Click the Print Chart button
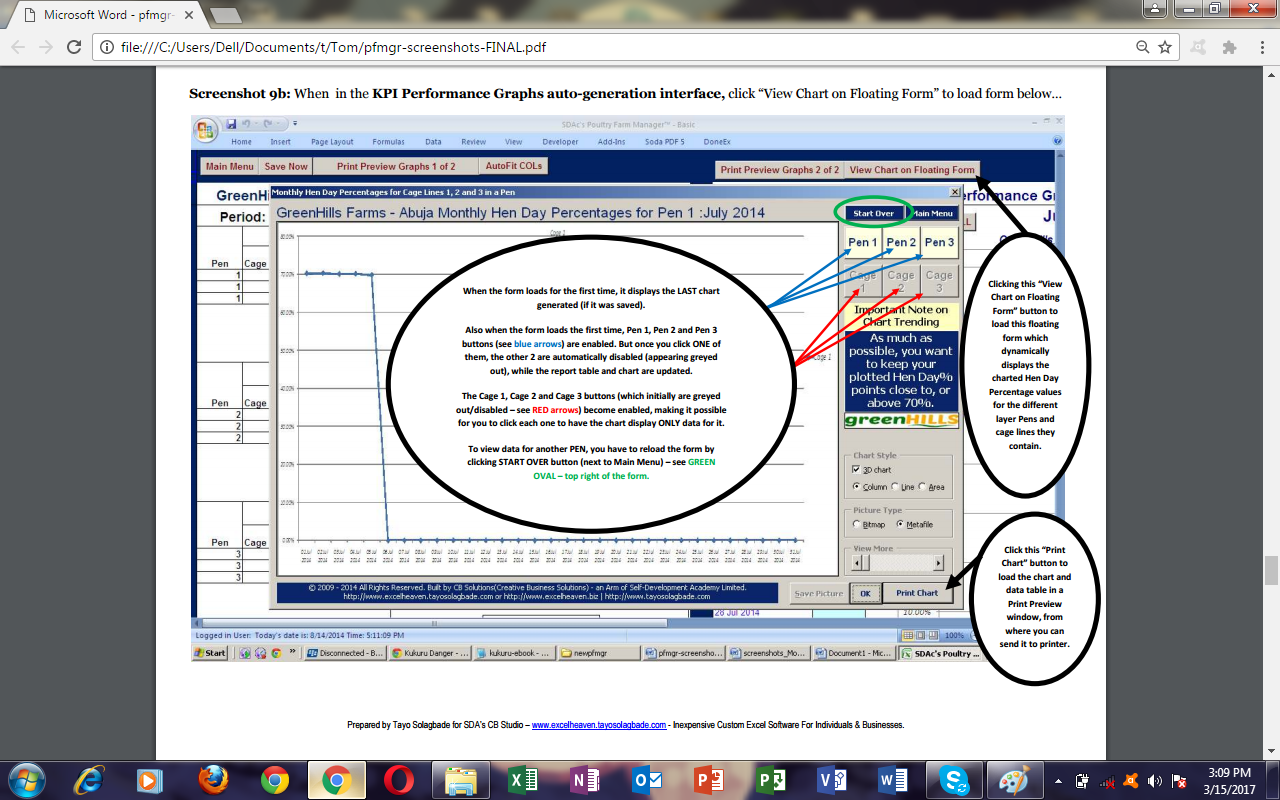 tap(917, 593)
